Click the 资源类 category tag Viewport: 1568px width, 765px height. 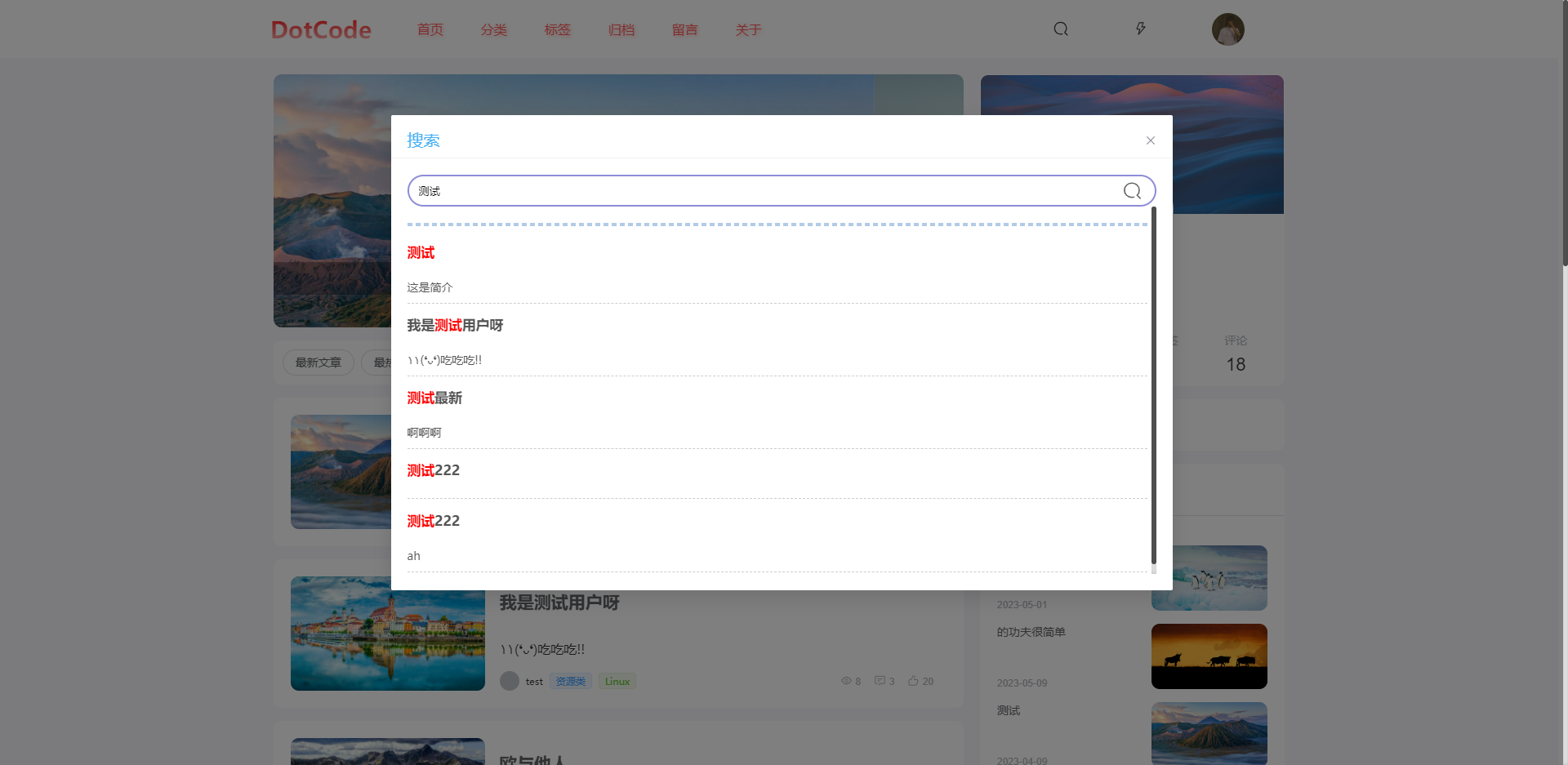(x=571, y=682)
